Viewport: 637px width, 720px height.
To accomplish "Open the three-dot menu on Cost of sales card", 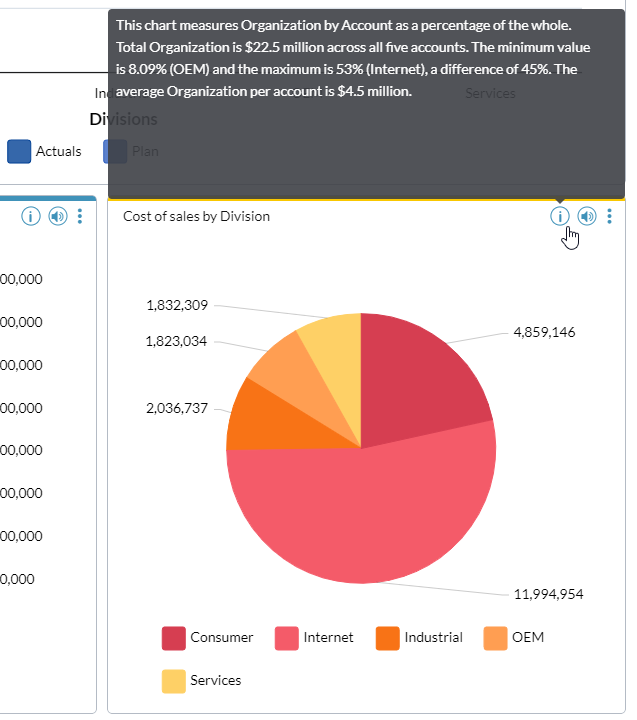I will point(609,216).
